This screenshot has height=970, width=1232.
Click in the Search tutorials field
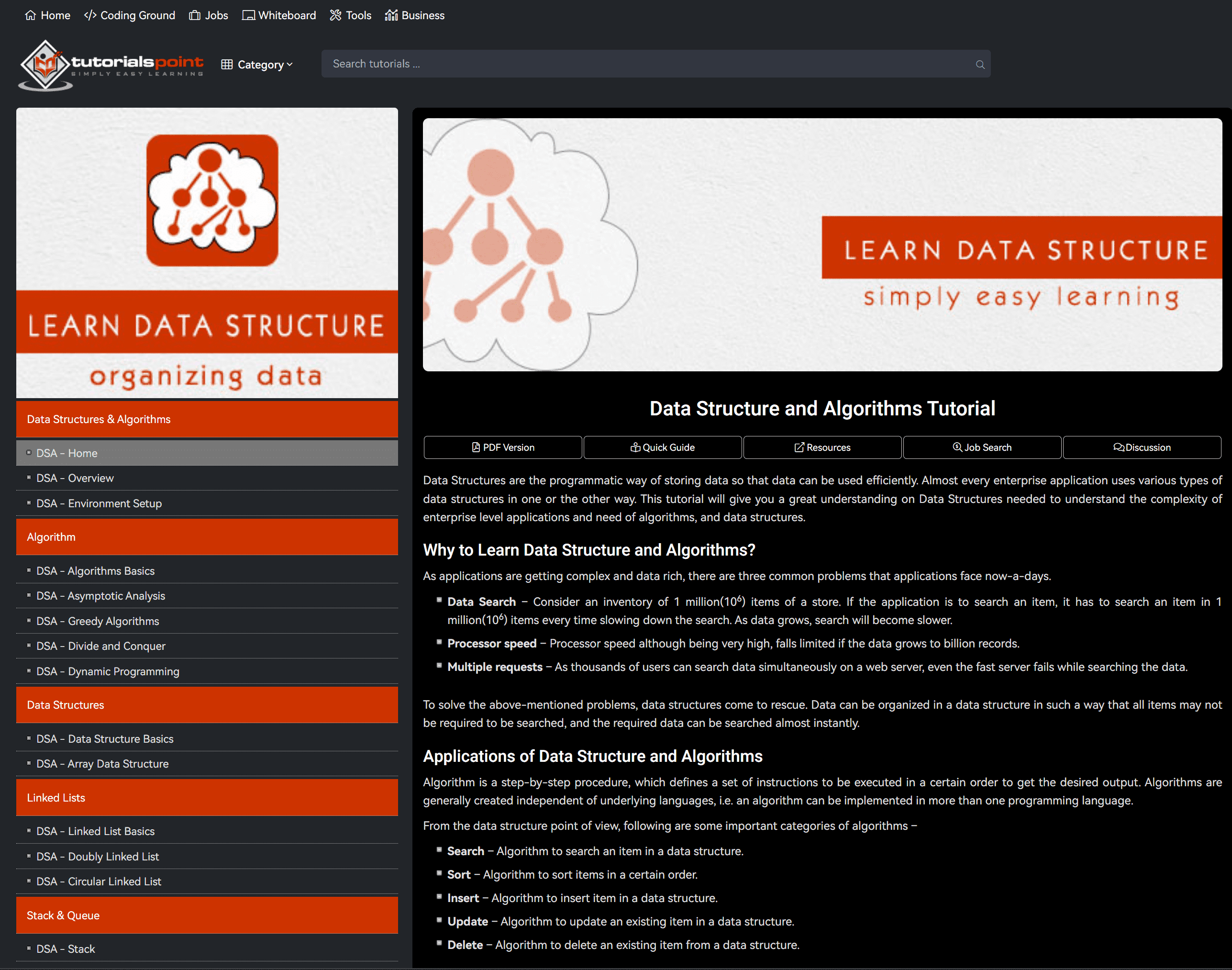pyautogui.click(x=647, y=64)
